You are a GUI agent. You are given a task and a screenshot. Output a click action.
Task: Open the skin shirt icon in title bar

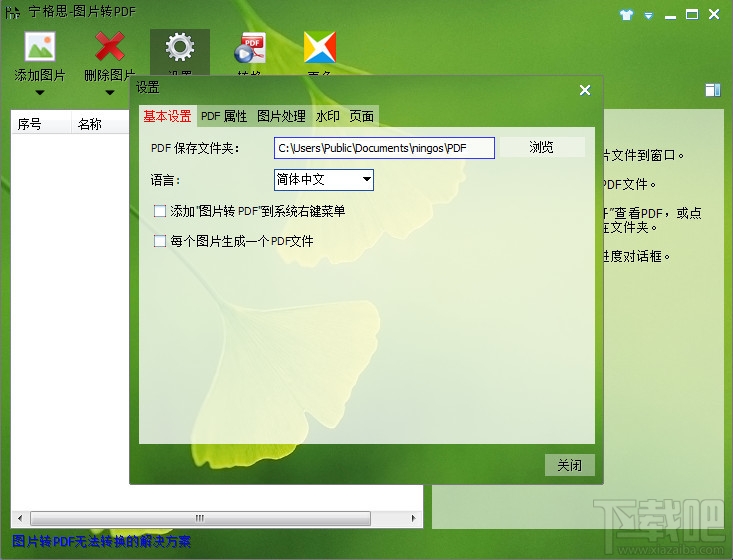click(x=626, y=15)
